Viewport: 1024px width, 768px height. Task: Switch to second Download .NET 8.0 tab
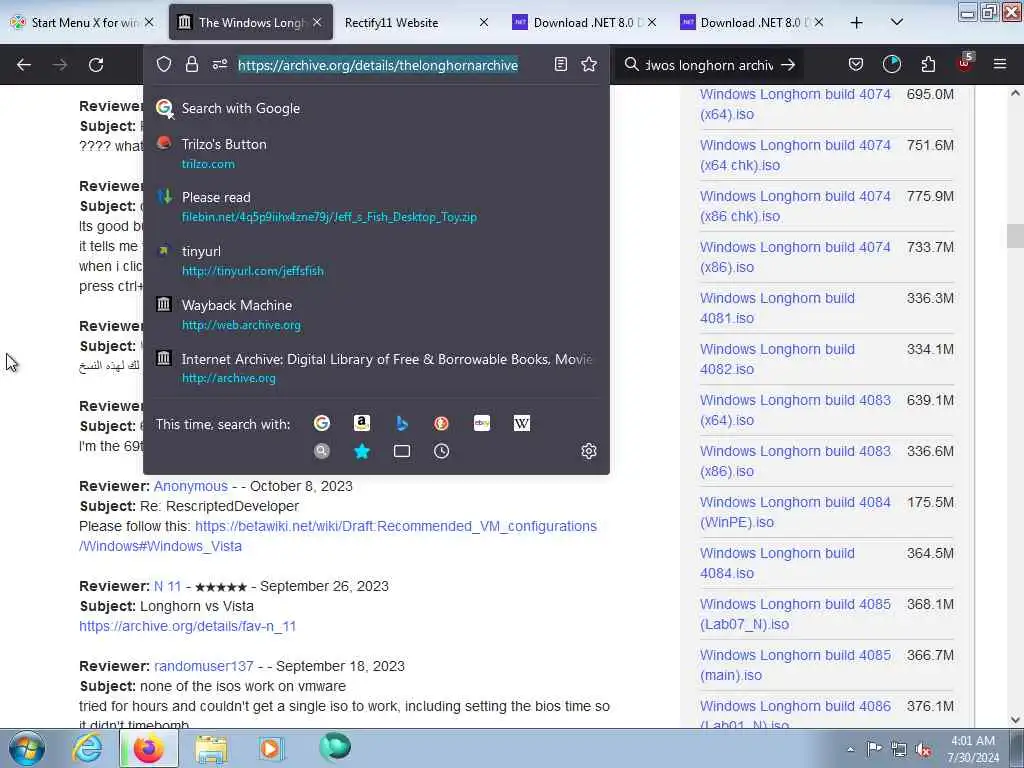pos(751,23)
